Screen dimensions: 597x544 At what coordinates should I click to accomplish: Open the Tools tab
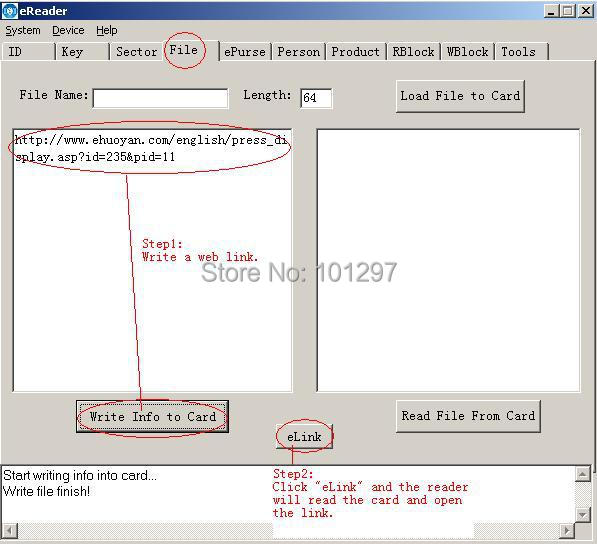(522, 52)
